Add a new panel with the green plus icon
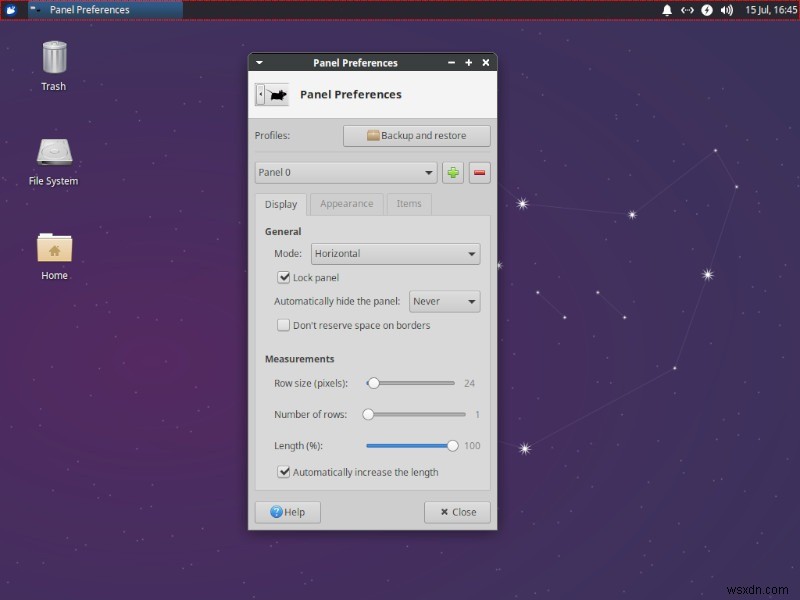Screen dimensions: 800x600 click(453, 172)
